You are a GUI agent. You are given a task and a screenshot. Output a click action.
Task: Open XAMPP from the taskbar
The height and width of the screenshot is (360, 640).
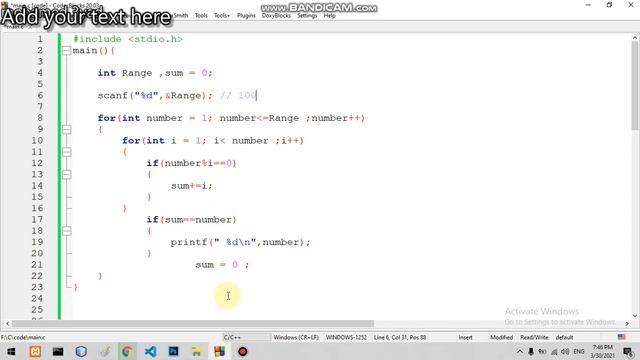(x=35, y=351)
